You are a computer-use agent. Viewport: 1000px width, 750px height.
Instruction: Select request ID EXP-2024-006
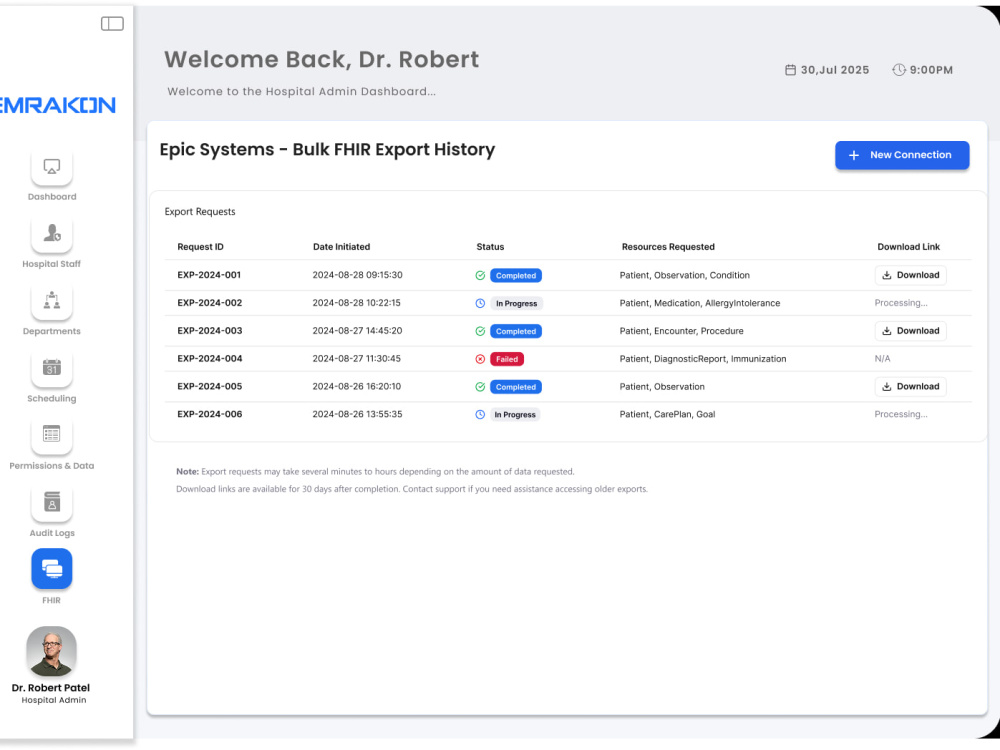[210, 414]
